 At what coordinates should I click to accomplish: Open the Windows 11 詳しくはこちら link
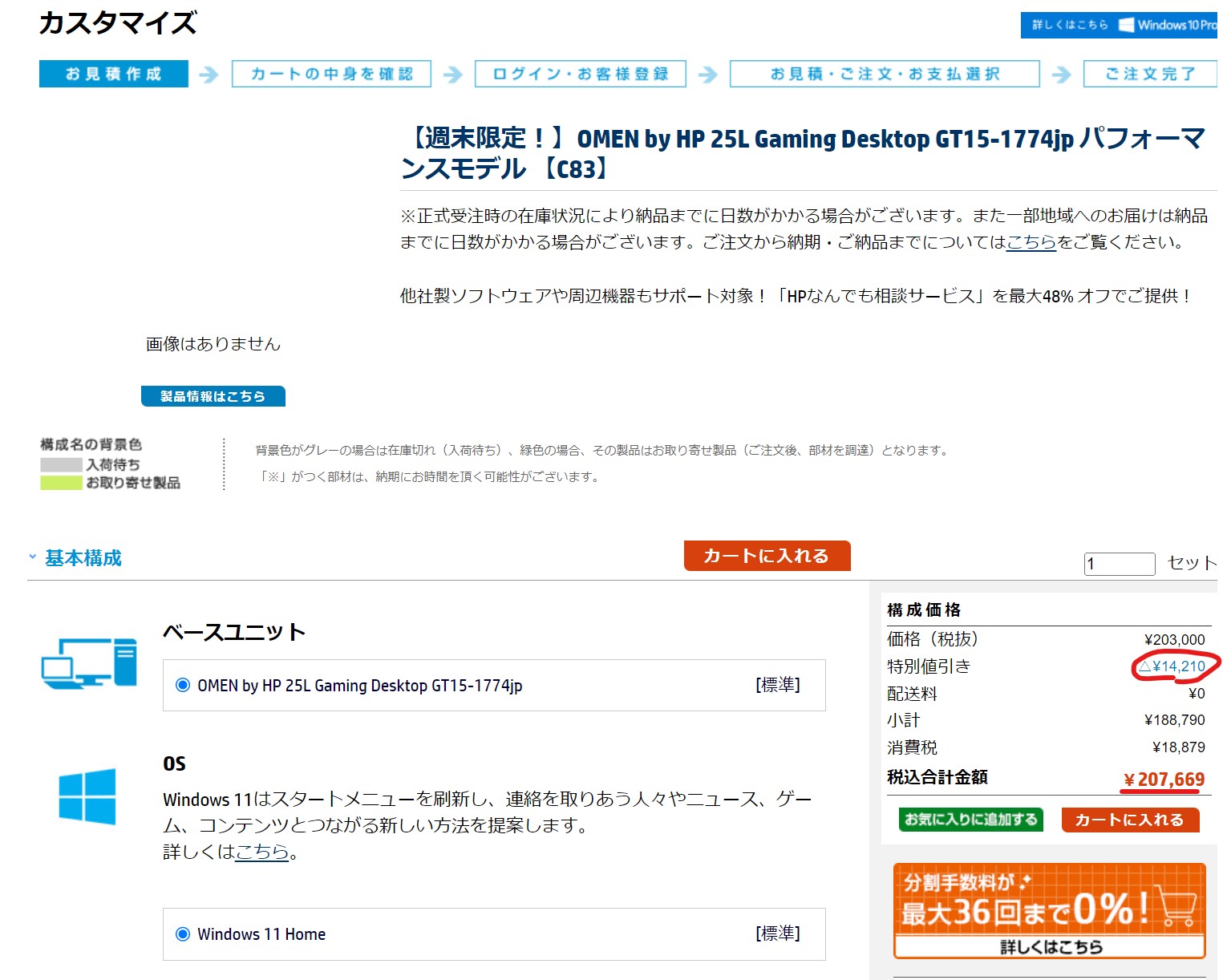(261, 852)
